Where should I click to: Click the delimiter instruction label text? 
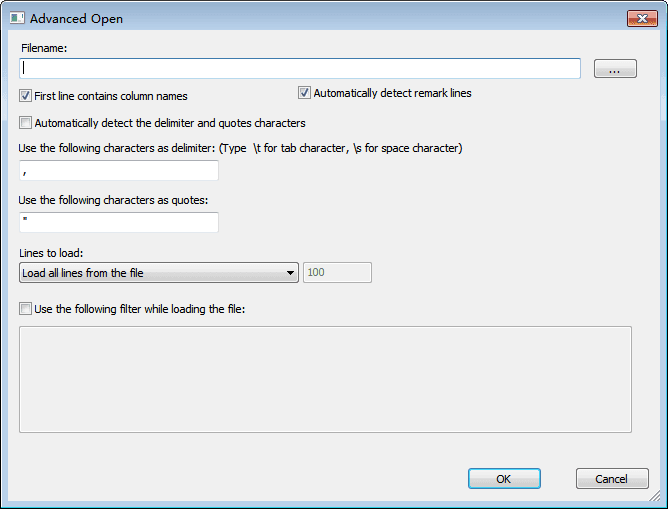tap(240, 148)
